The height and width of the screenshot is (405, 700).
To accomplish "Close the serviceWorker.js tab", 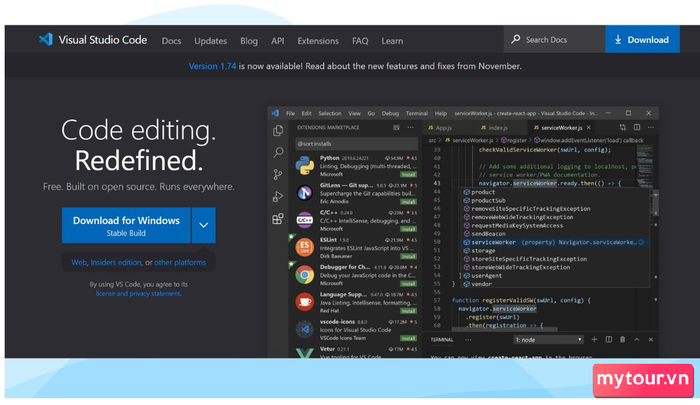I will [589, 128].
